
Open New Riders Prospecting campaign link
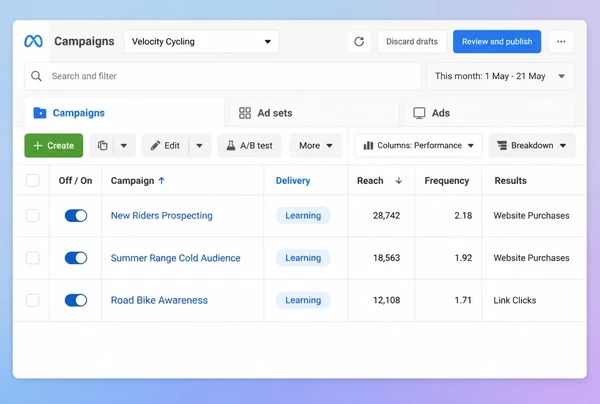[x=161, y=215]
